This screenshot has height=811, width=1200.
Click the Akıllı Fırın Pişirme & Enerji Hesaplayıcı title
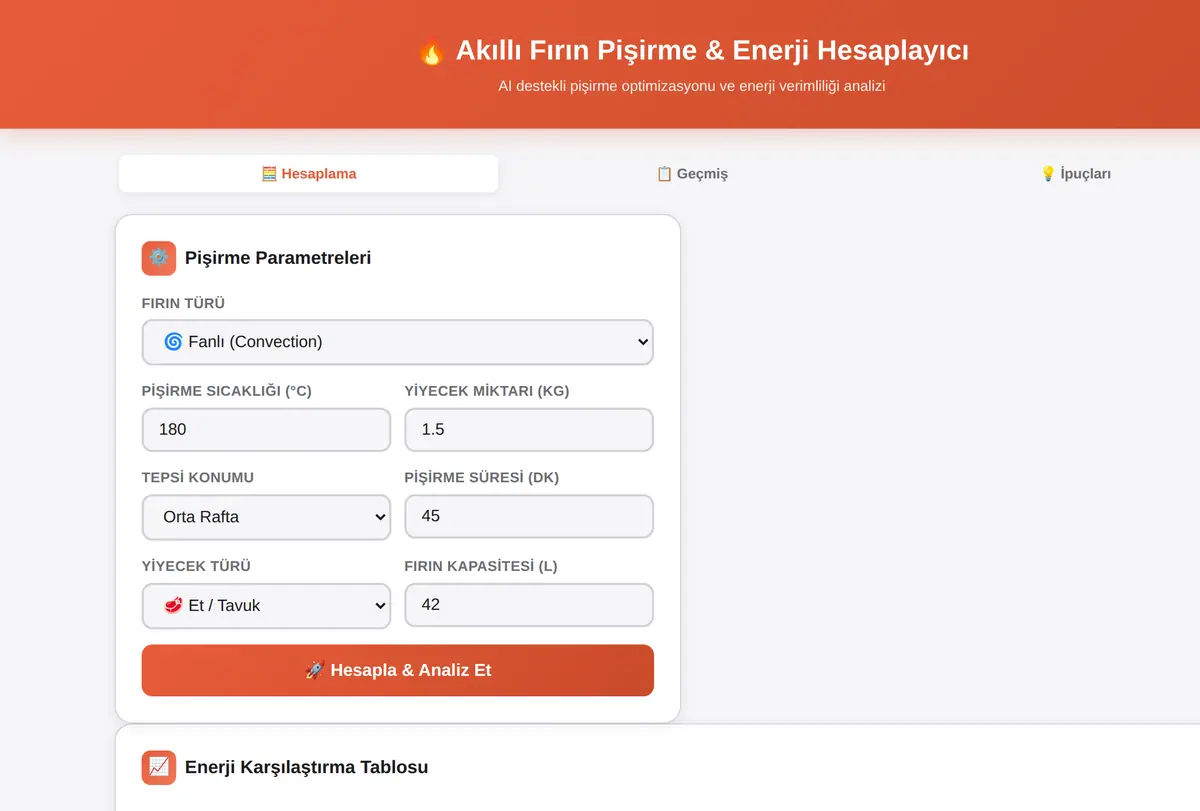[712, 50]
